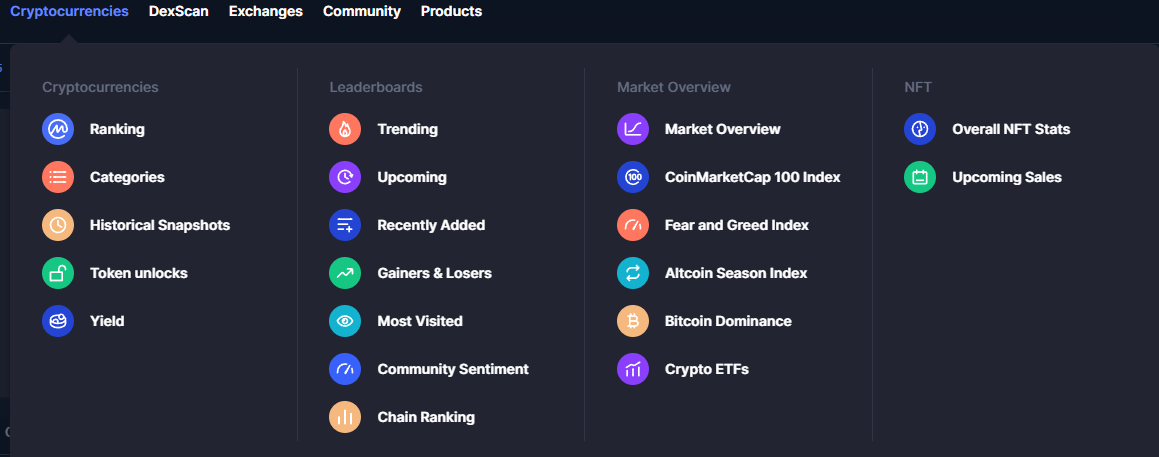Click the Most Visited eye icon

click(x=344, y=321)
